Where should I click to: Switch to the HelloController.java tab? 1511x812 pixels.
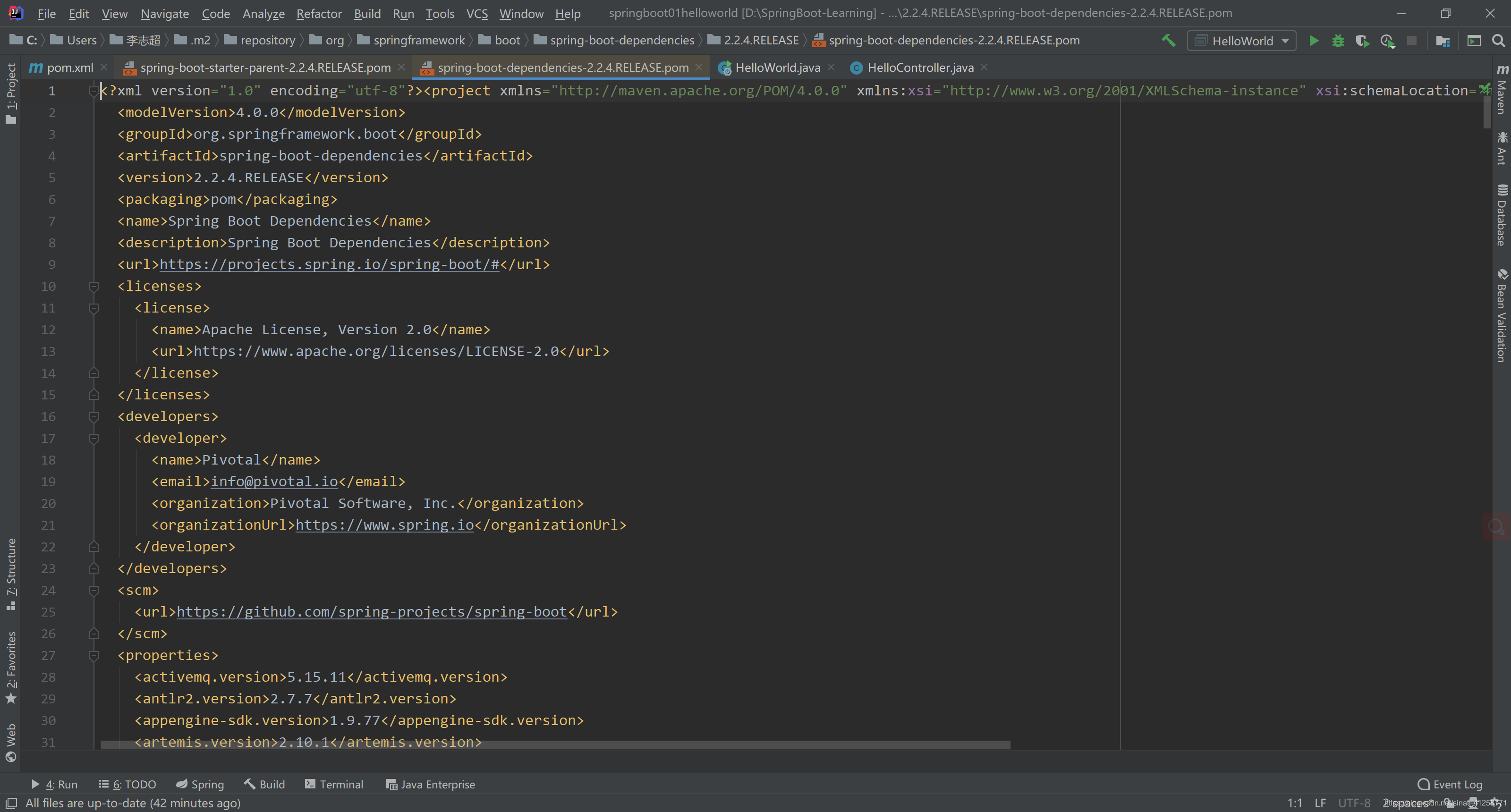[920, 68]
